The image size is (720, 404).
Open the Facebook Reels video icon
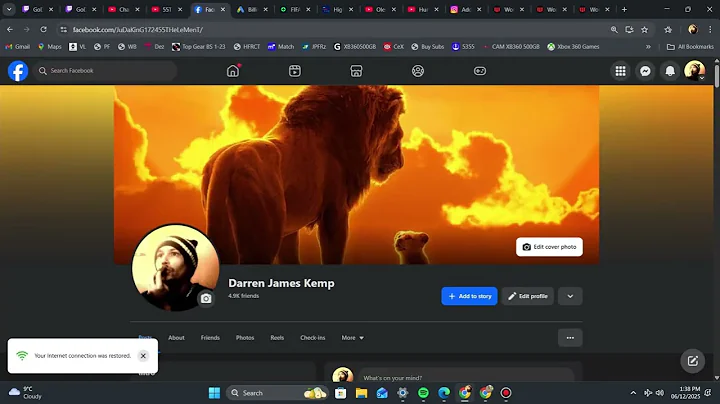pos(295,71)
